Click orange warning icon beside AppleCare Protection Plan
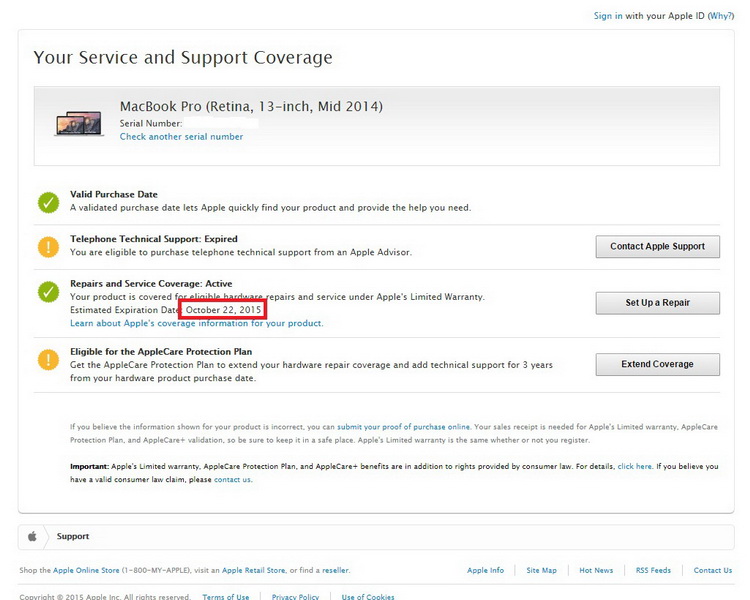Screen dimensions: 750x600 48,358
